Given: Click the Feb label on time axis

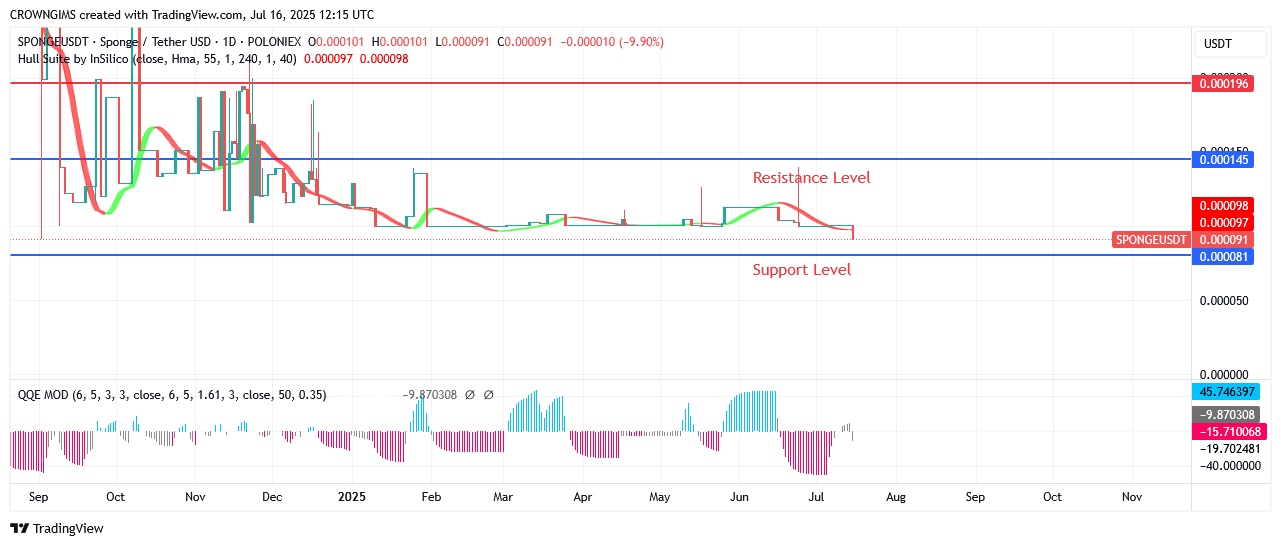Looking at the screenshot, I should (x=431, y=497).
